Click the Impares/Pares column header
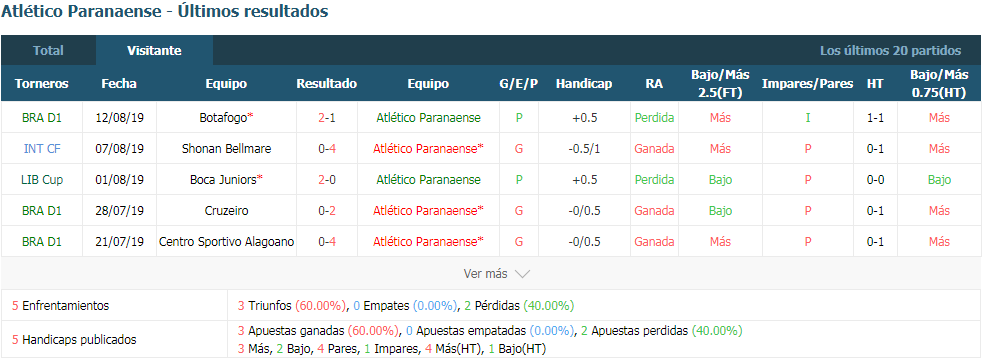Screen dimensions: 984x360 coord(807,83)
